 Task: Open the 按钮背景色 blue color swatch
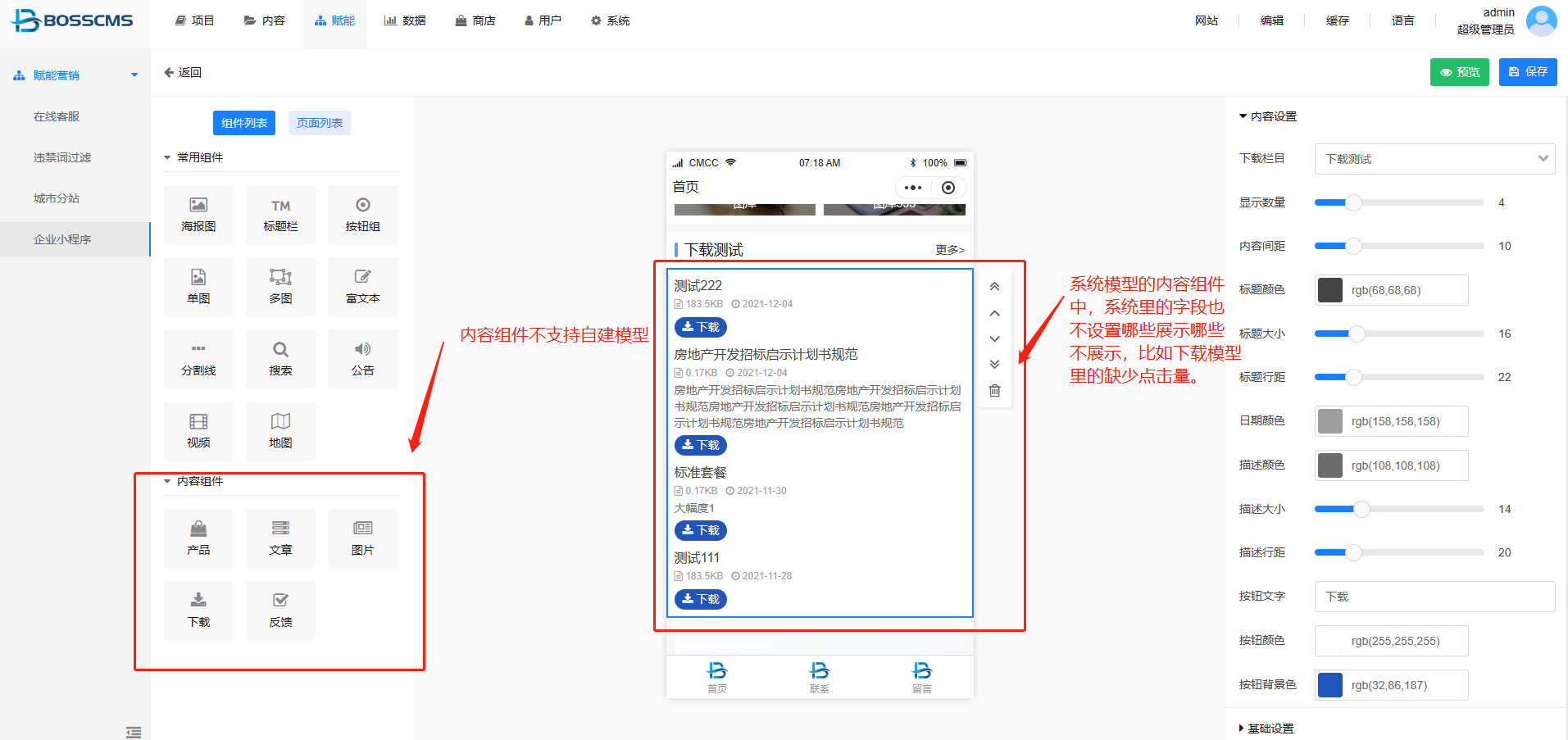(x=1329, y=685)
